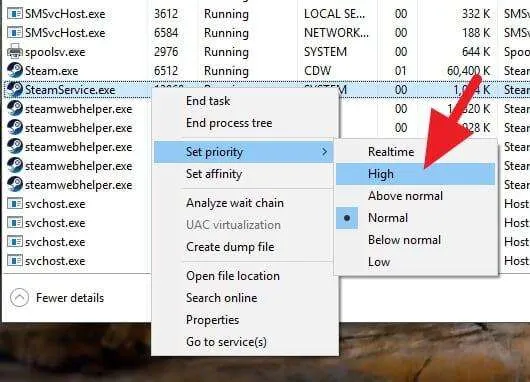Click the printer icon beside spoolsv.exe
Screen dimensions: 530x382
[15, 51]
